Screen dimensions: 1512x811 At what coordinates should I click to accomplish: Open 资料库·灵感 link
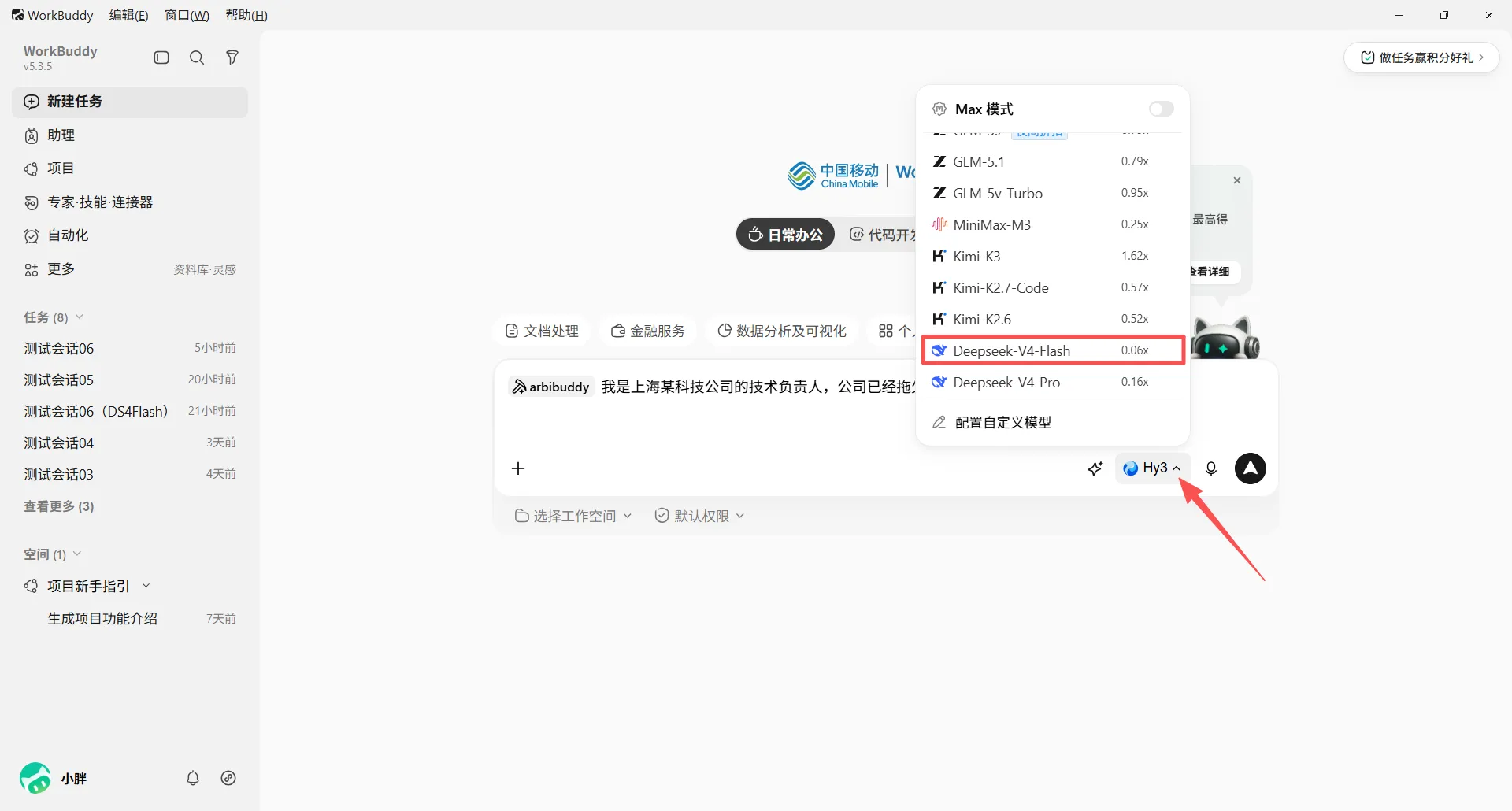[205, 269]
